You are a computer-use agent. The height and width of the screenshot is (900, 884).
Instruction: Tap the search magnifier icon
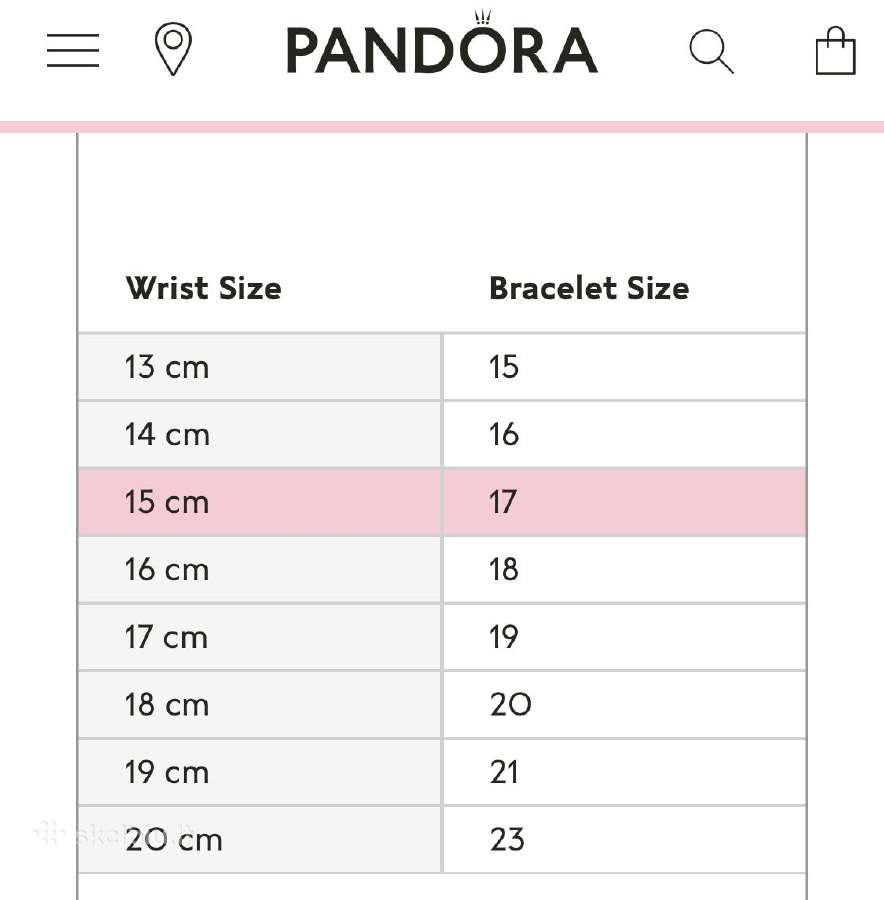coord(712,51)
